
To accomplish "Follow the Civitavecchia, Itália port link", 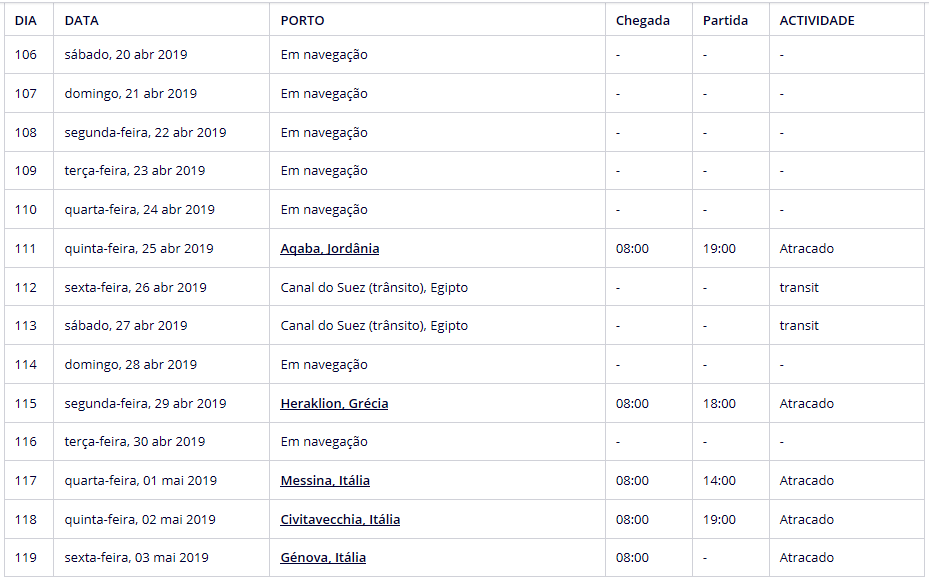I will click(x=340, y=520).
